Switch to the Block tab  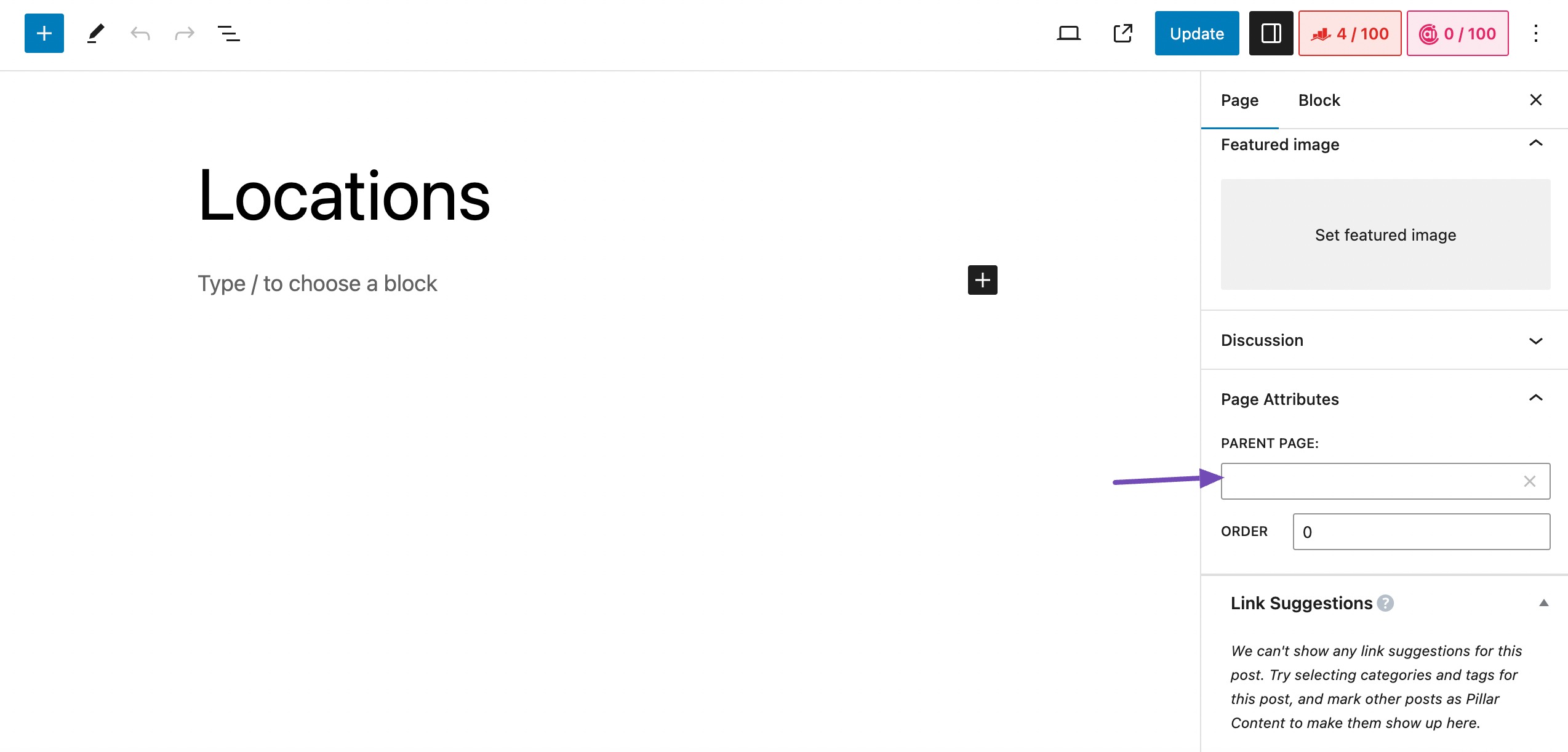pos(1319,100)
